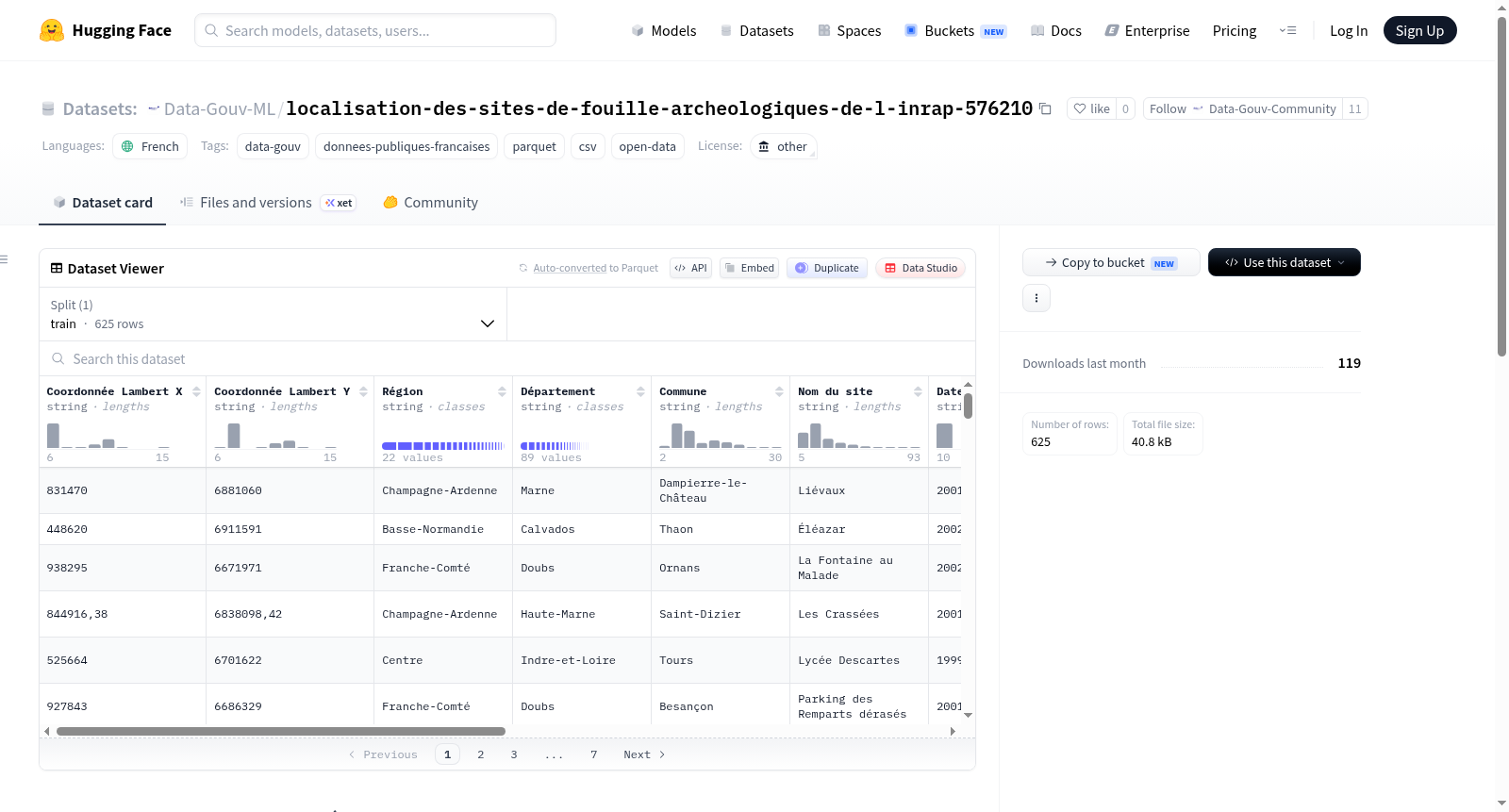Focus the top search models input

click(375, 30)
